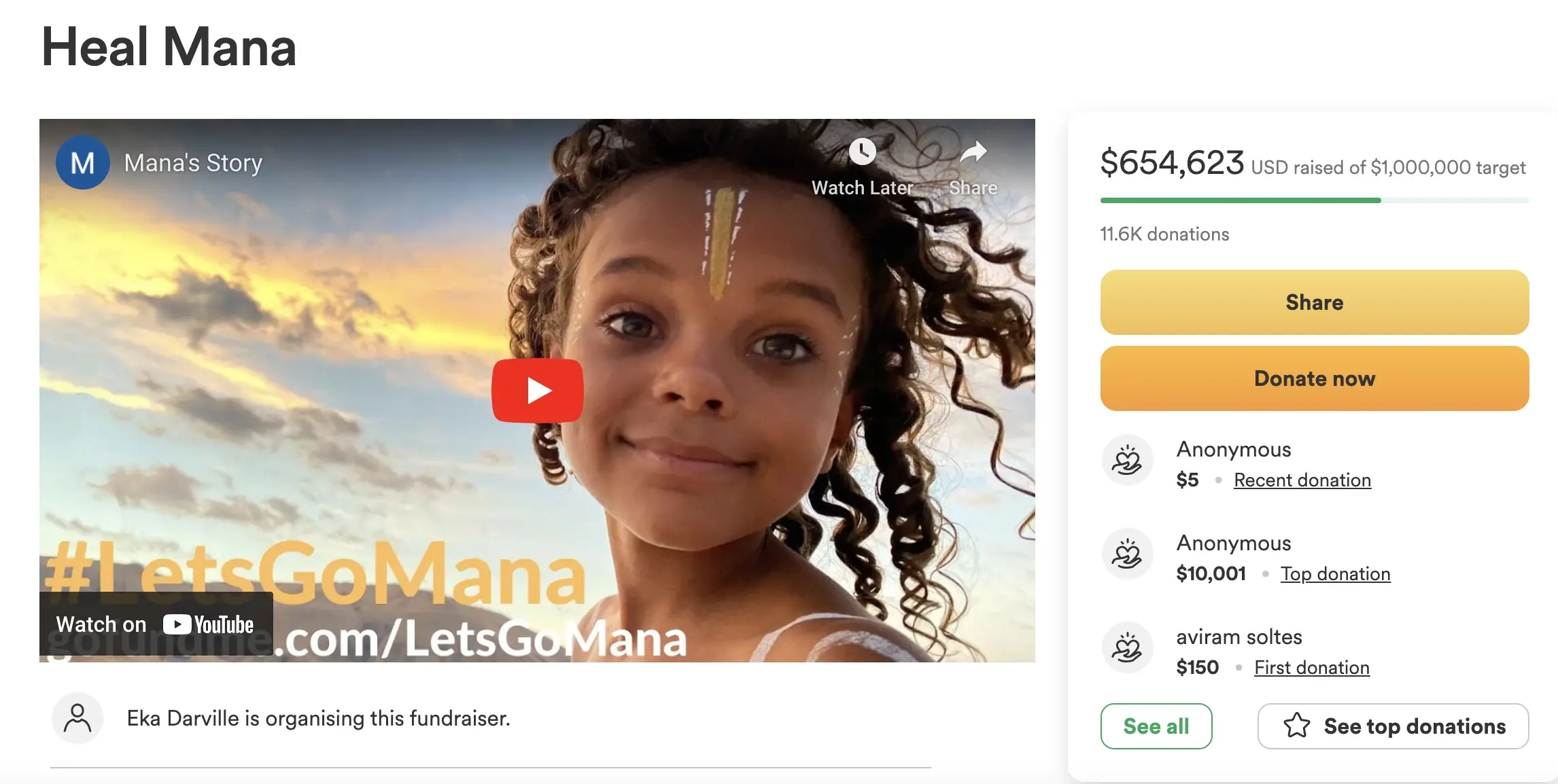Click aviram soltes donation icon
Image resolution: width=1558 pixels, height=784 pixels.
[x=1126, y=648]
